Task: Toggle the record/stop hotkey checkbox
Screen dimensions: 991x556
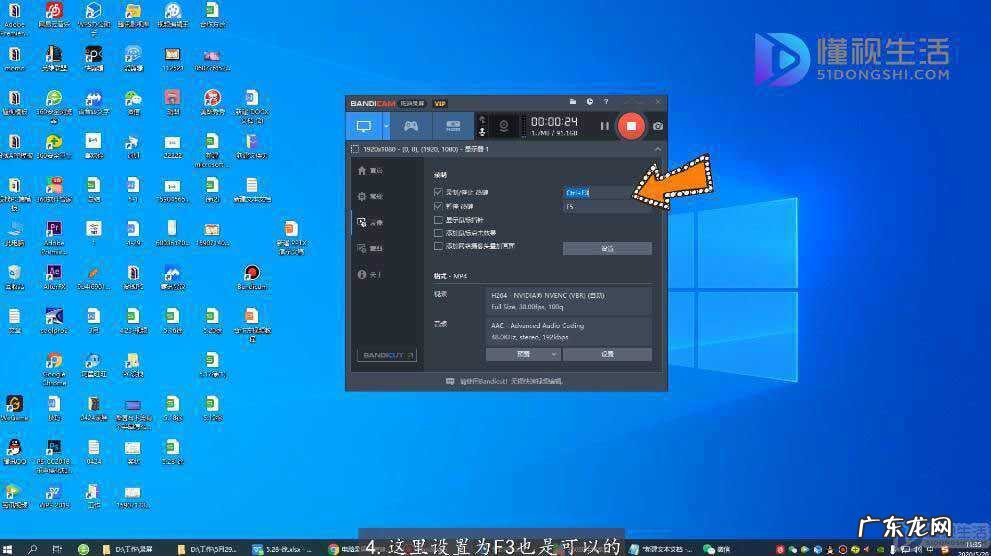Action: click(438, 192)
